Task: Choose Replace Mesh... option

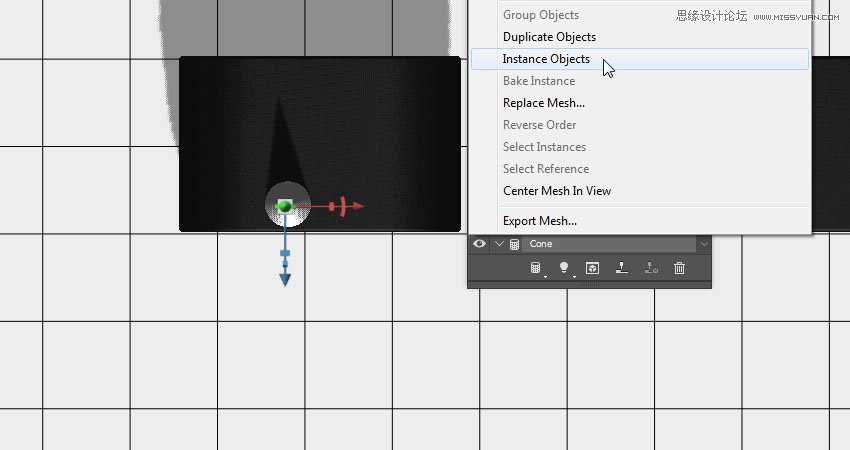Action: pos(543,103)
